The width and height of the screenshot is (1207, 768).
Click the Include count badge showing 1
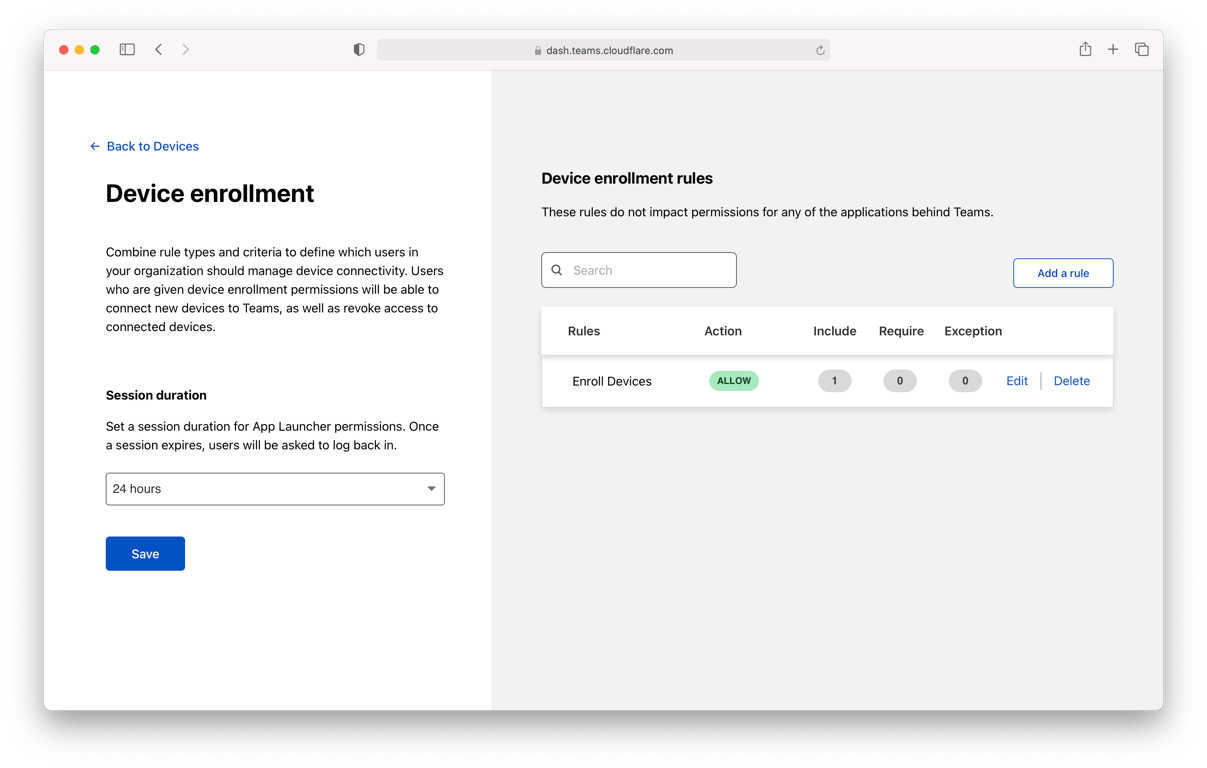[x=834, y=380]
